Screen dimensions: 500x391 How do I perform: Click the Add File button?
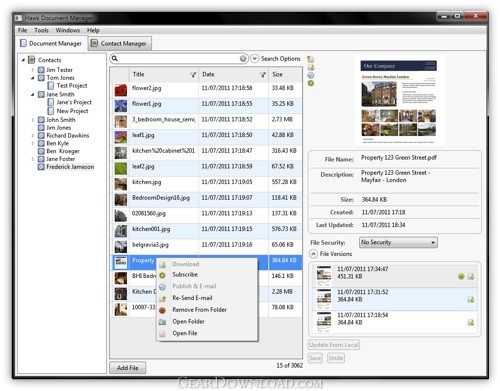128,368
